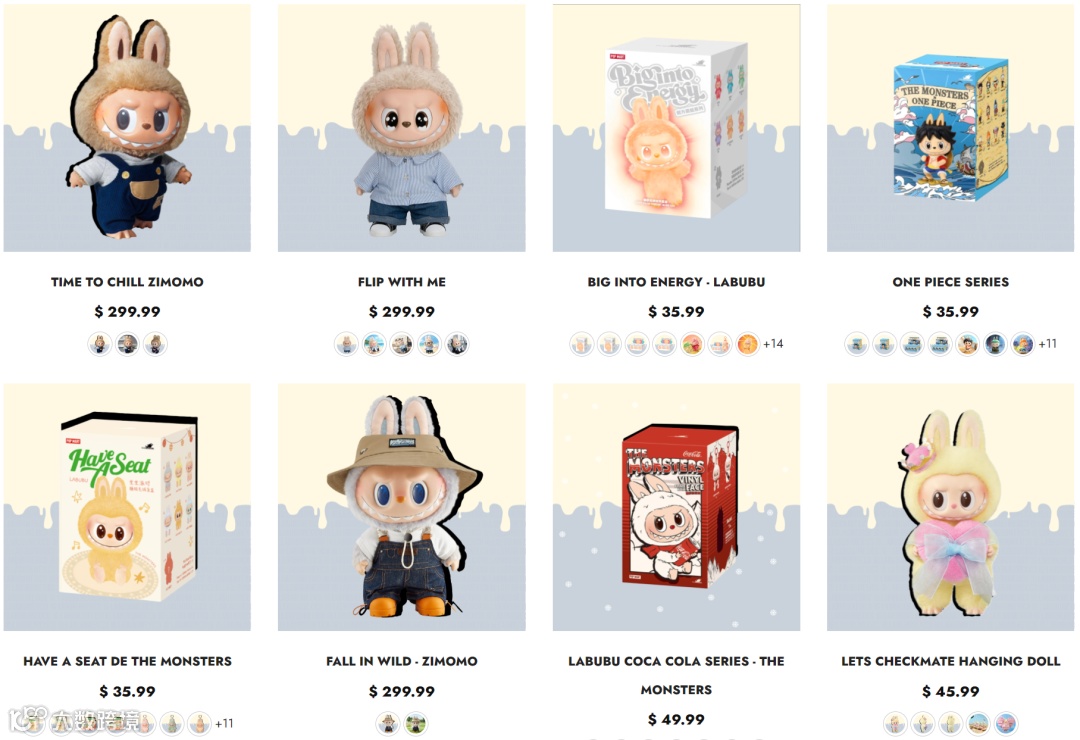Screen dimensions: 1080x740
Task: Click the TIME TO CHILL ZIMOMO title
Action: pos(127,282)
